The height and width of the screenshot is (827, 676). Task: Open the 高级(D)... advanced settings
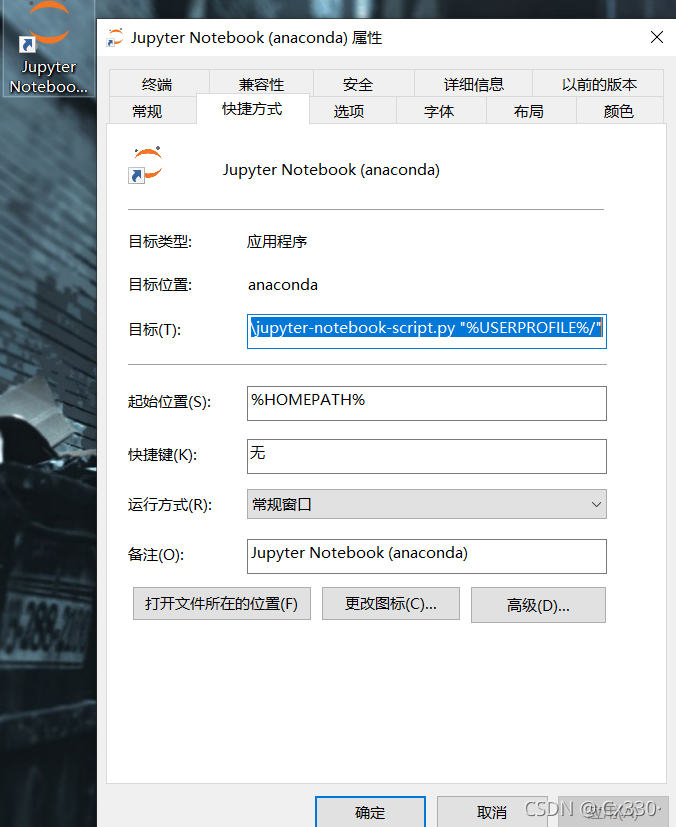(x=538, y=605)
